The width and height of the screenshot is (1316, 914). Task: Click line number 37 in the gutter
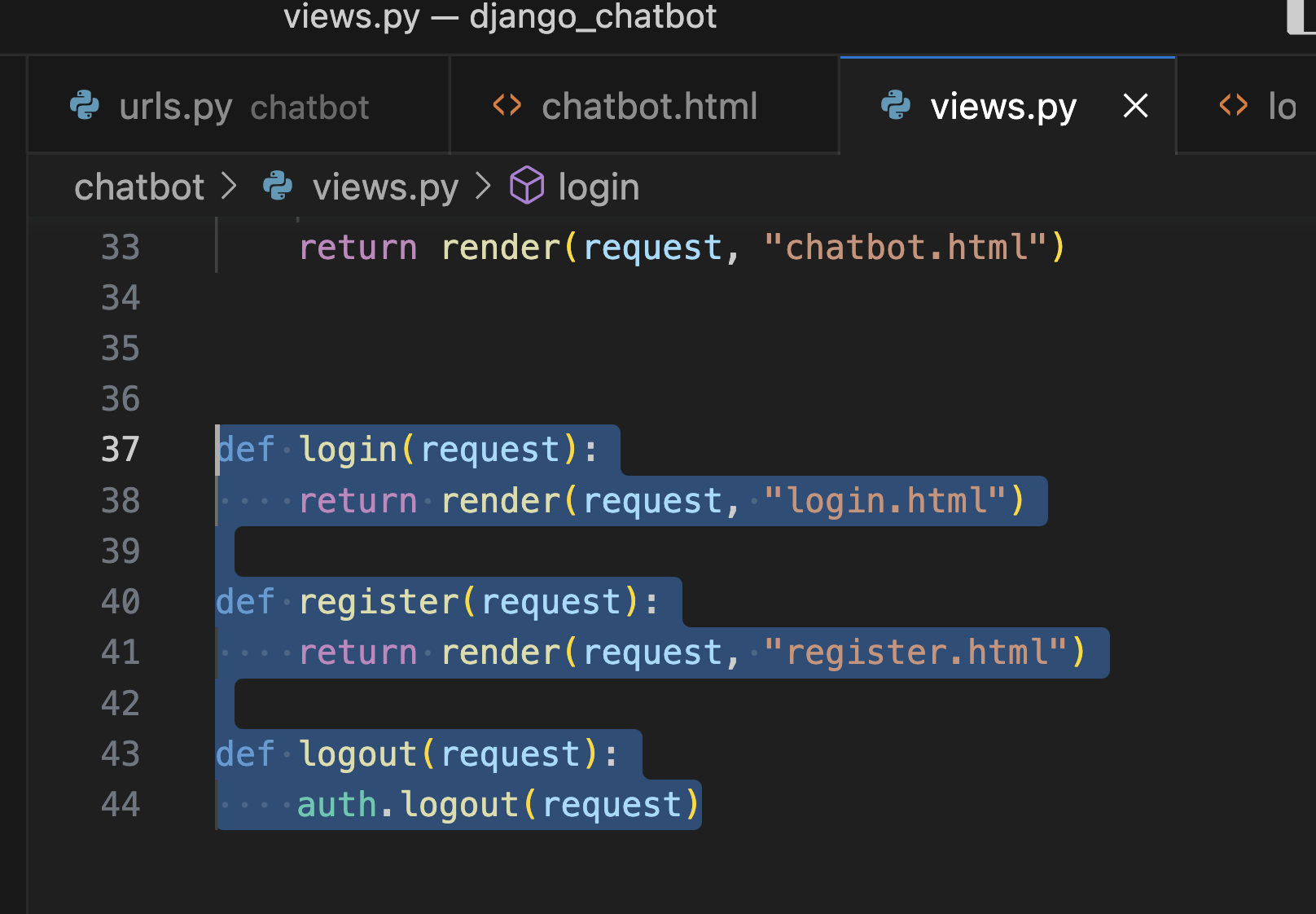[121, 449]
